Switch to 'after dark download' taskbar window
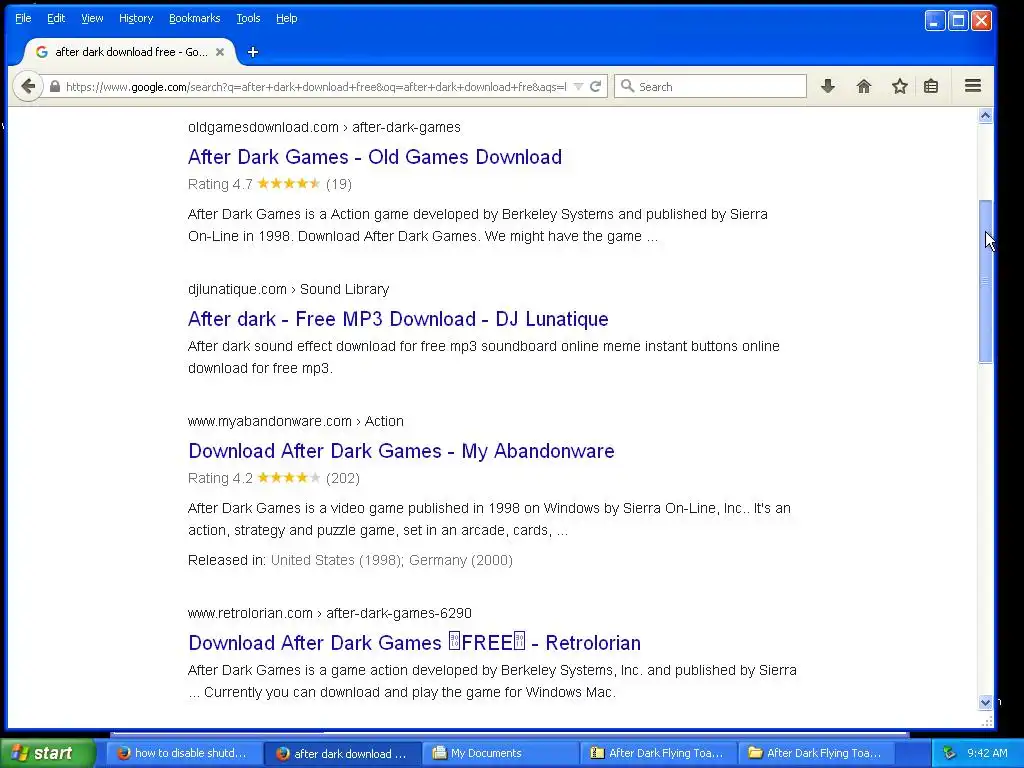This screenshot has width=1024, height=768. 343,753
